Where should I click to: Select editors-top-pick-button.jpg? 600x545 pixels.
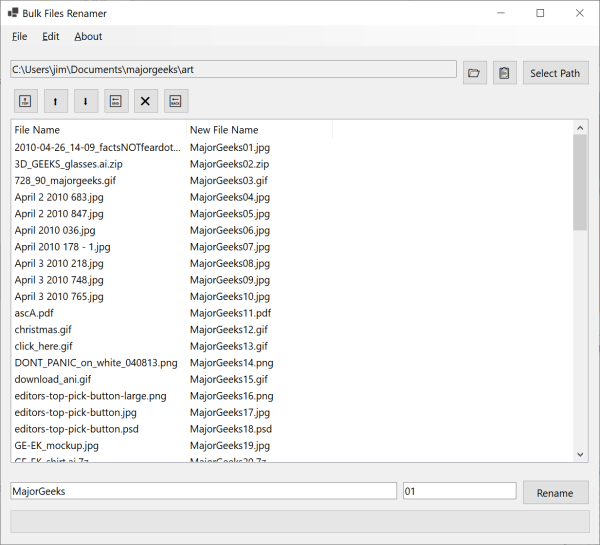pos(75,413)
